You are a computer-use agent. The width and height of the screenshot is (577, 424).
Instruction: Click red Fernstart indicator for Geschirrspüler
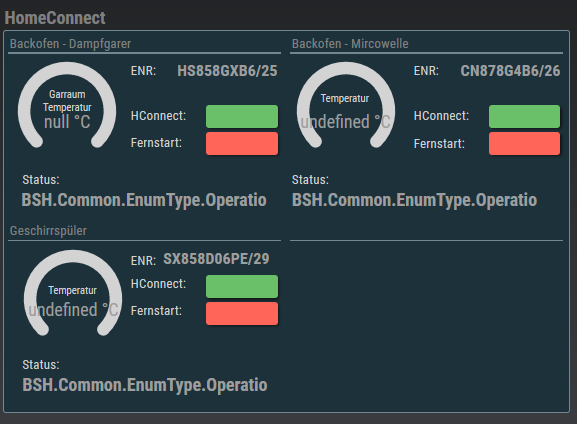[x=242, y=314]
